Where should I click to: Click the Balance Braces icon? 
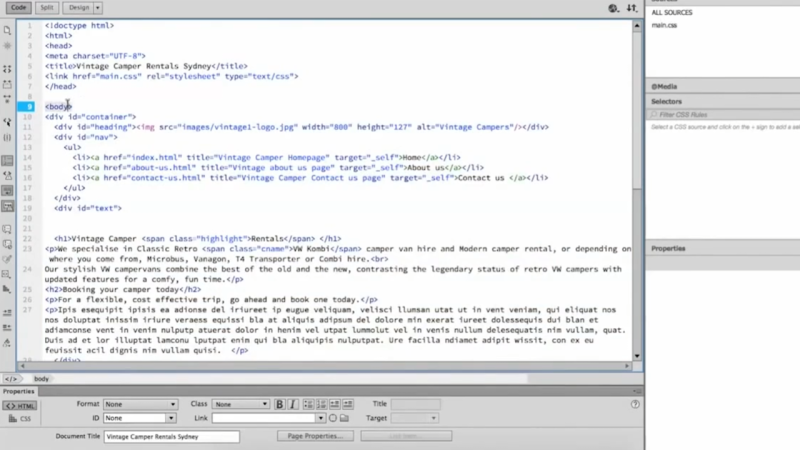click(x=7, y=137)
